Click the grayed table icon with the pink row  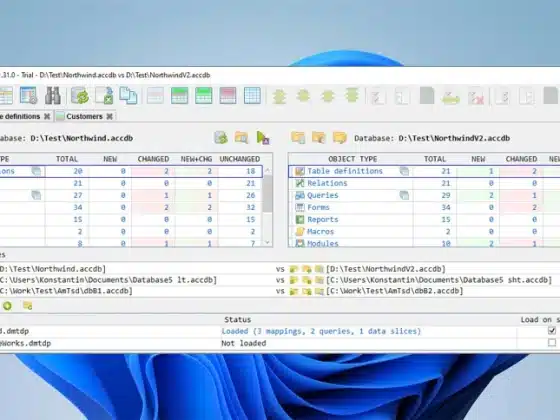[x=155, y=95]
